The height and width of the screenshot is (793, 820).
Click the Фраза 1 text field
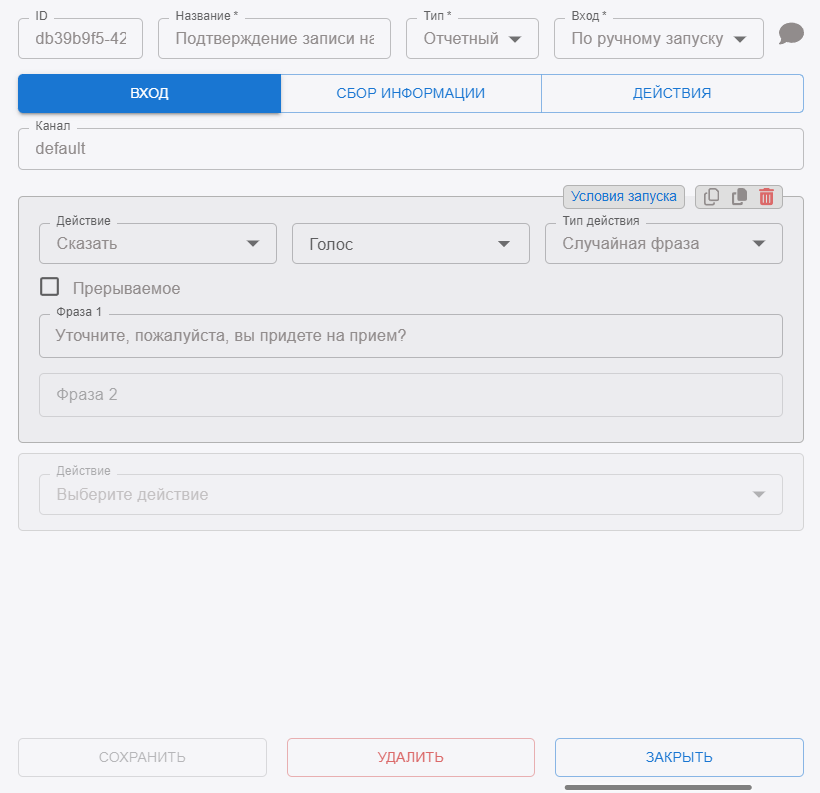[x=410, y=336]
